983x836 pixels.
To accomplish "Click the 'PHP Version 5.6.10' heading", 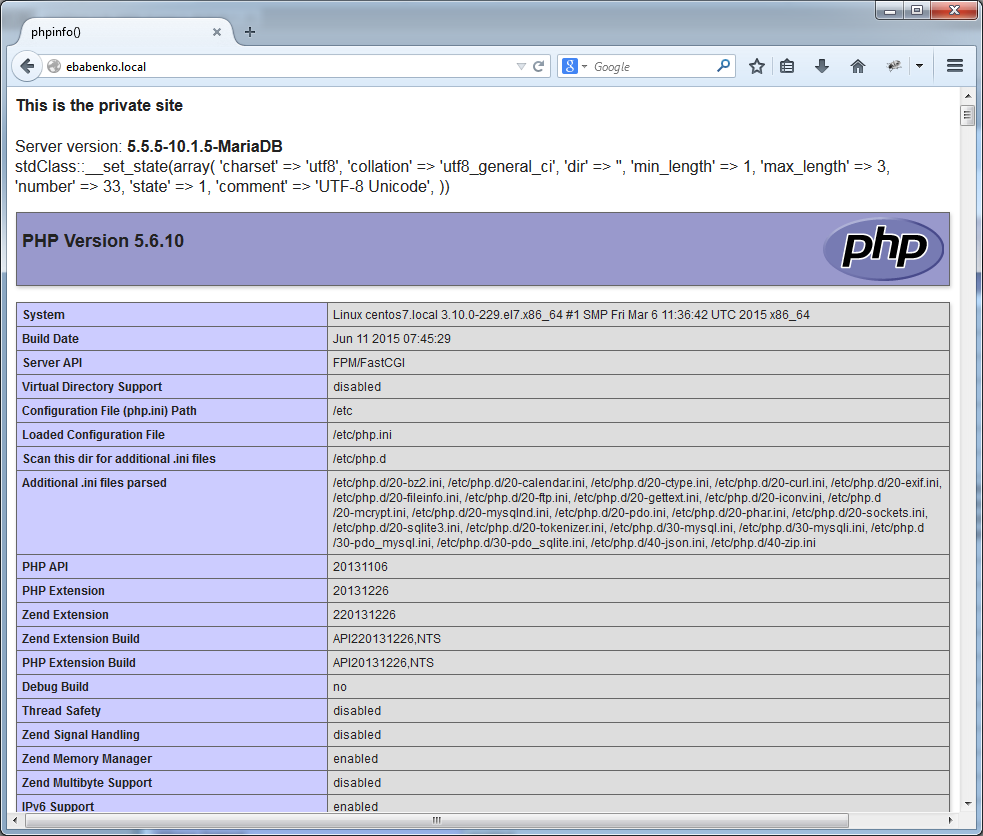I will 103,241.
